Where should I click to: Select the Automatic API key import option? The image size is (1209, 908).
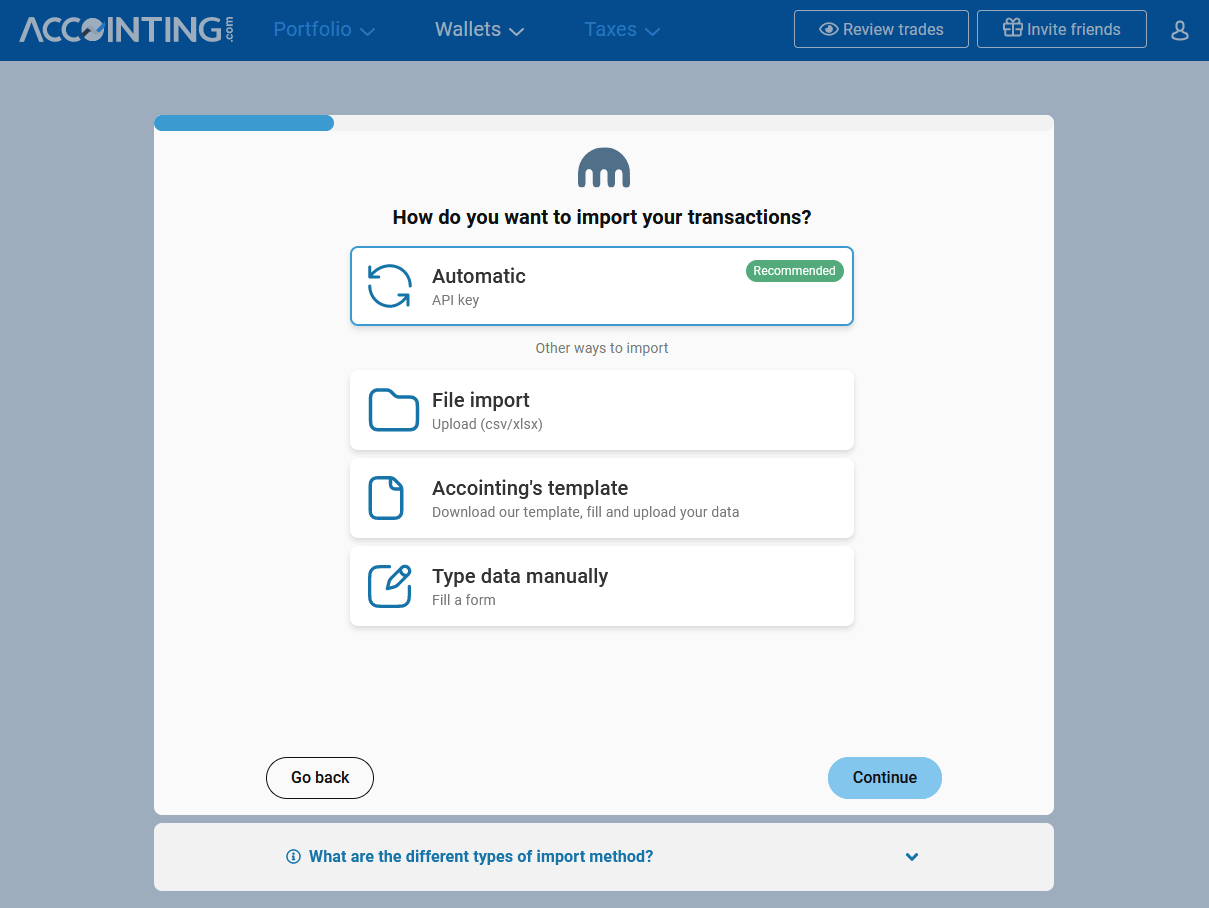(602, 286)
